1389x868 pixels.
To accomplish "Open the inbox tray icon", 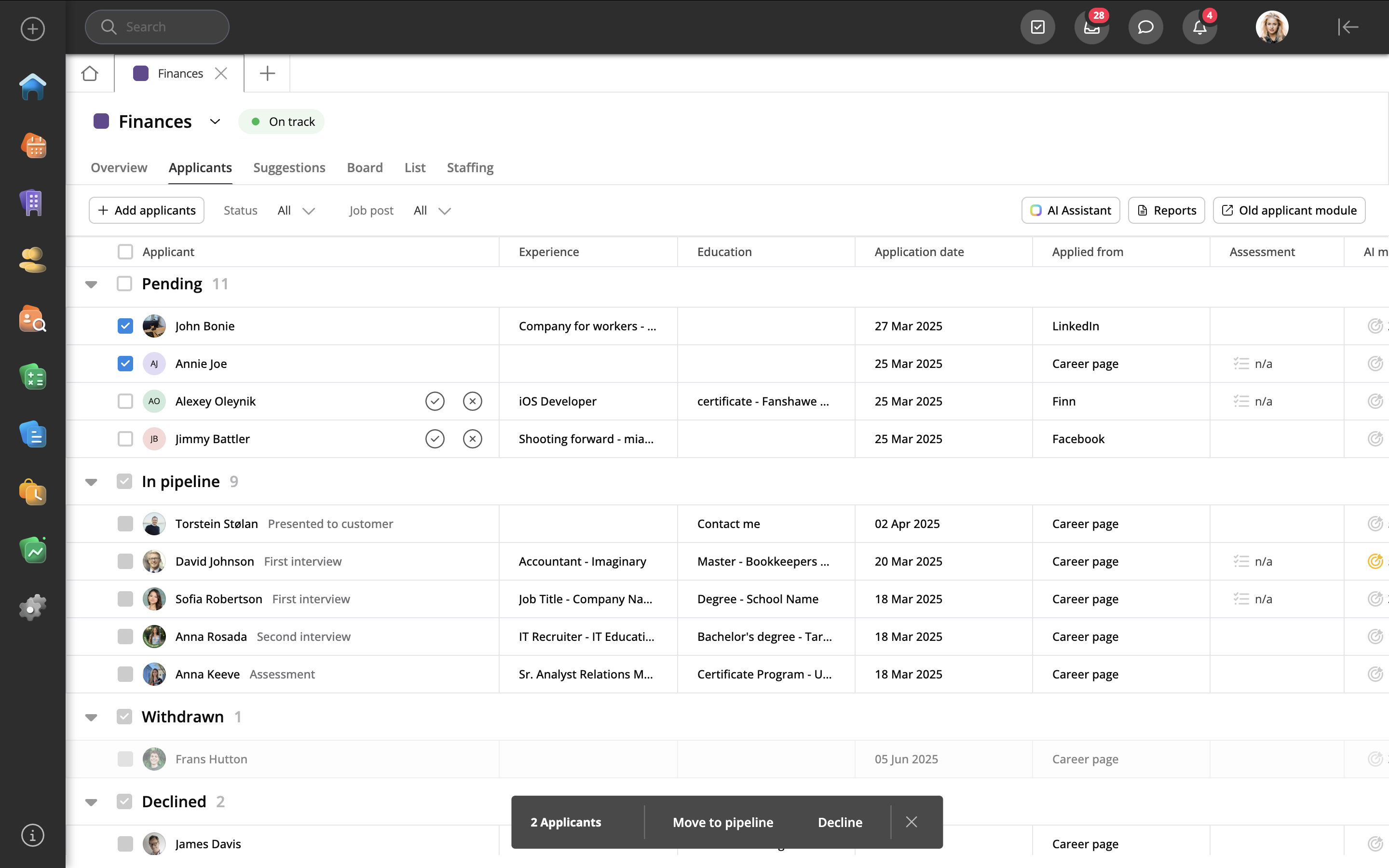I will [1091, 27].
